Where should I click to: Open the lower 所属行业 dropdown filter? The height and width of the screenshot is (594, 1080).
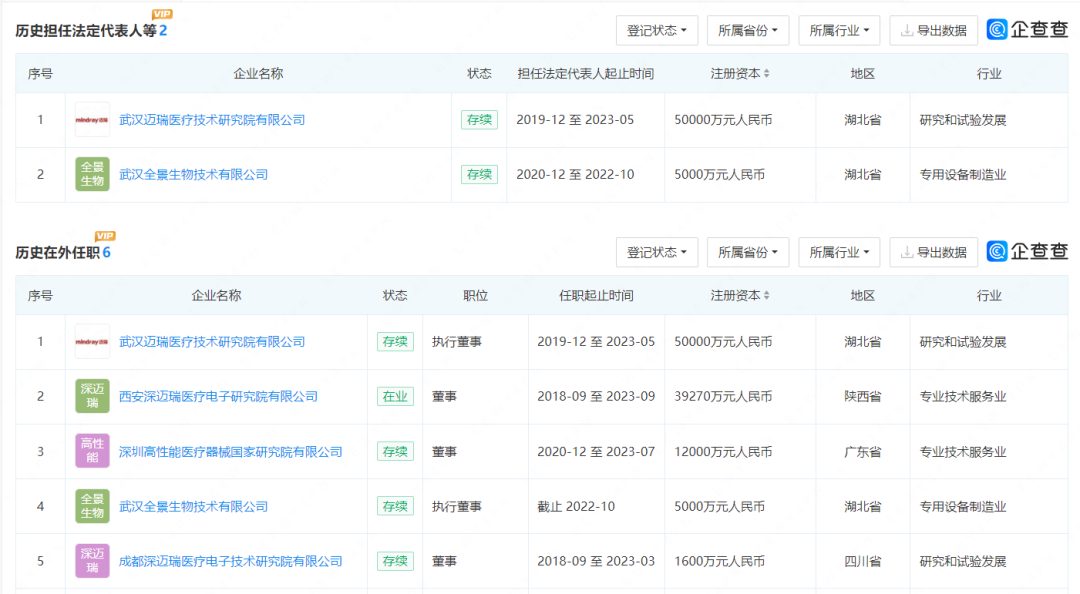pyautogui.click(x=839, y=252)
